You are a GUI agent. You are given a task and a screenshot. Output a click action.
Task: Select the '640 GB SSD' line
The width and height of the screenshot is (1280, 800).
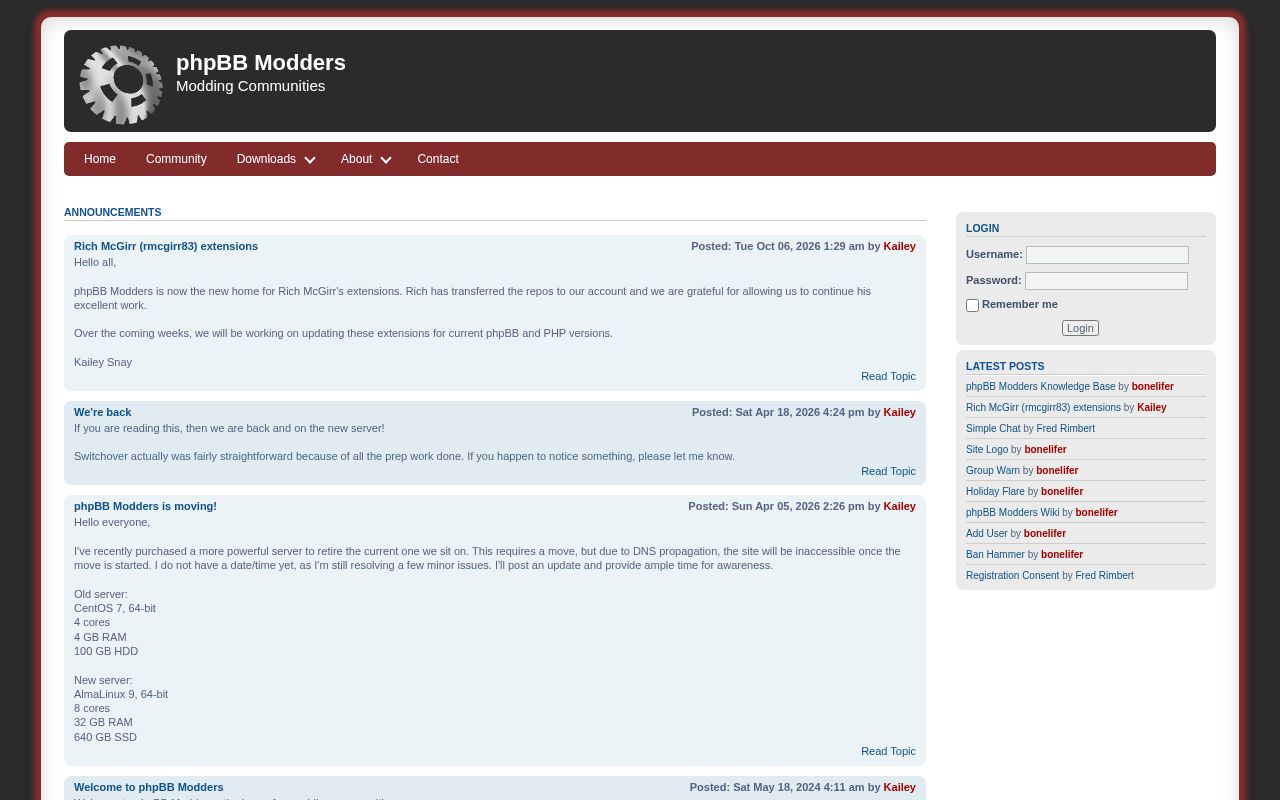(105, 737)
